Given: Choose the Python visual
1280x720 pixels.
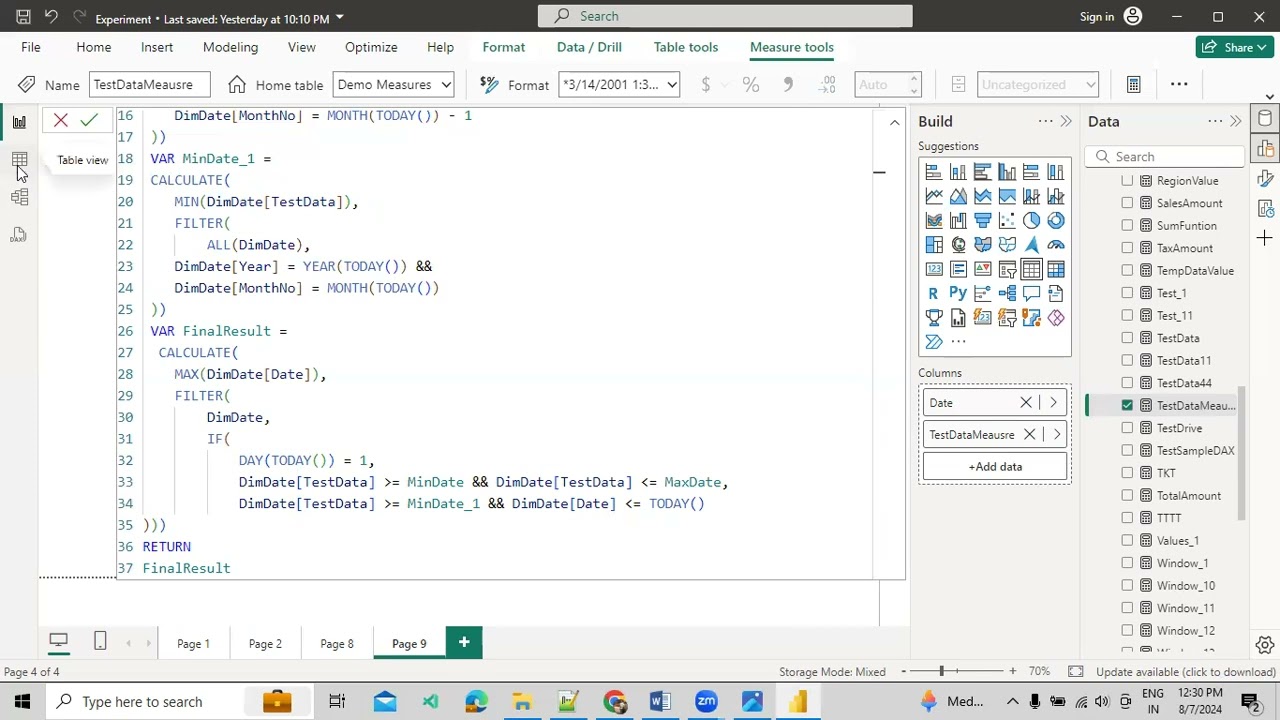Looking at the screenshot, I should point(958,294).
